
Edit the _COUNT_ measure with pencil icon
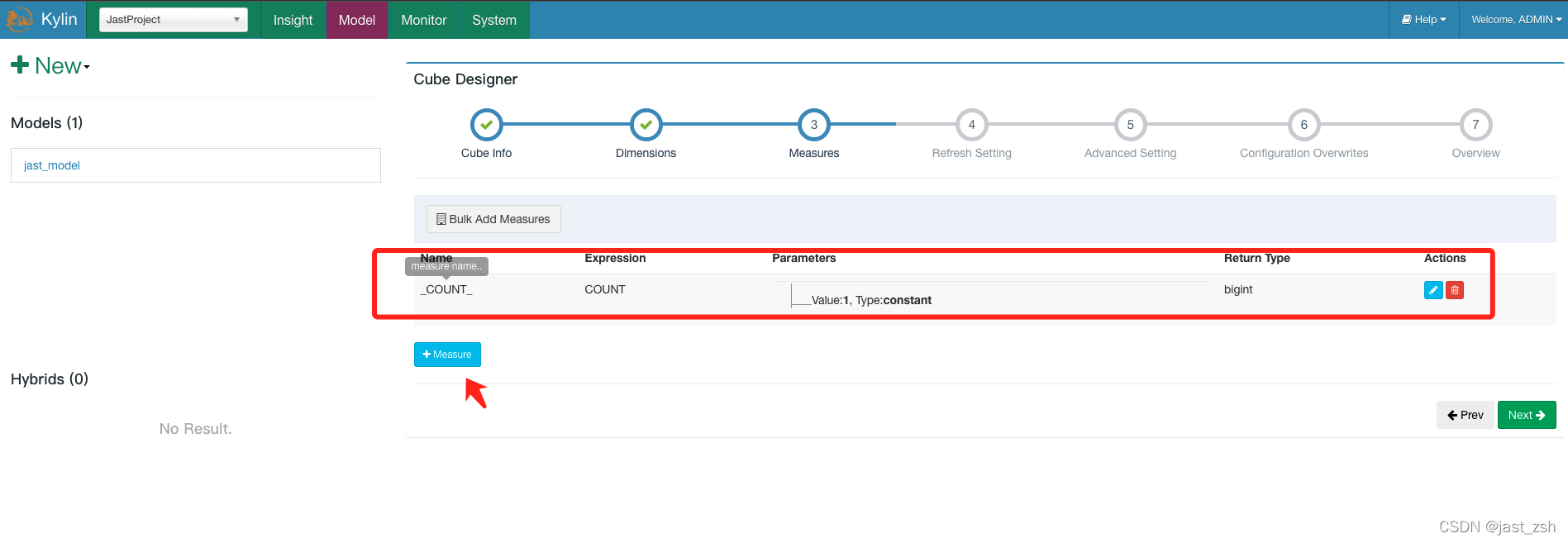point(1433,290)
